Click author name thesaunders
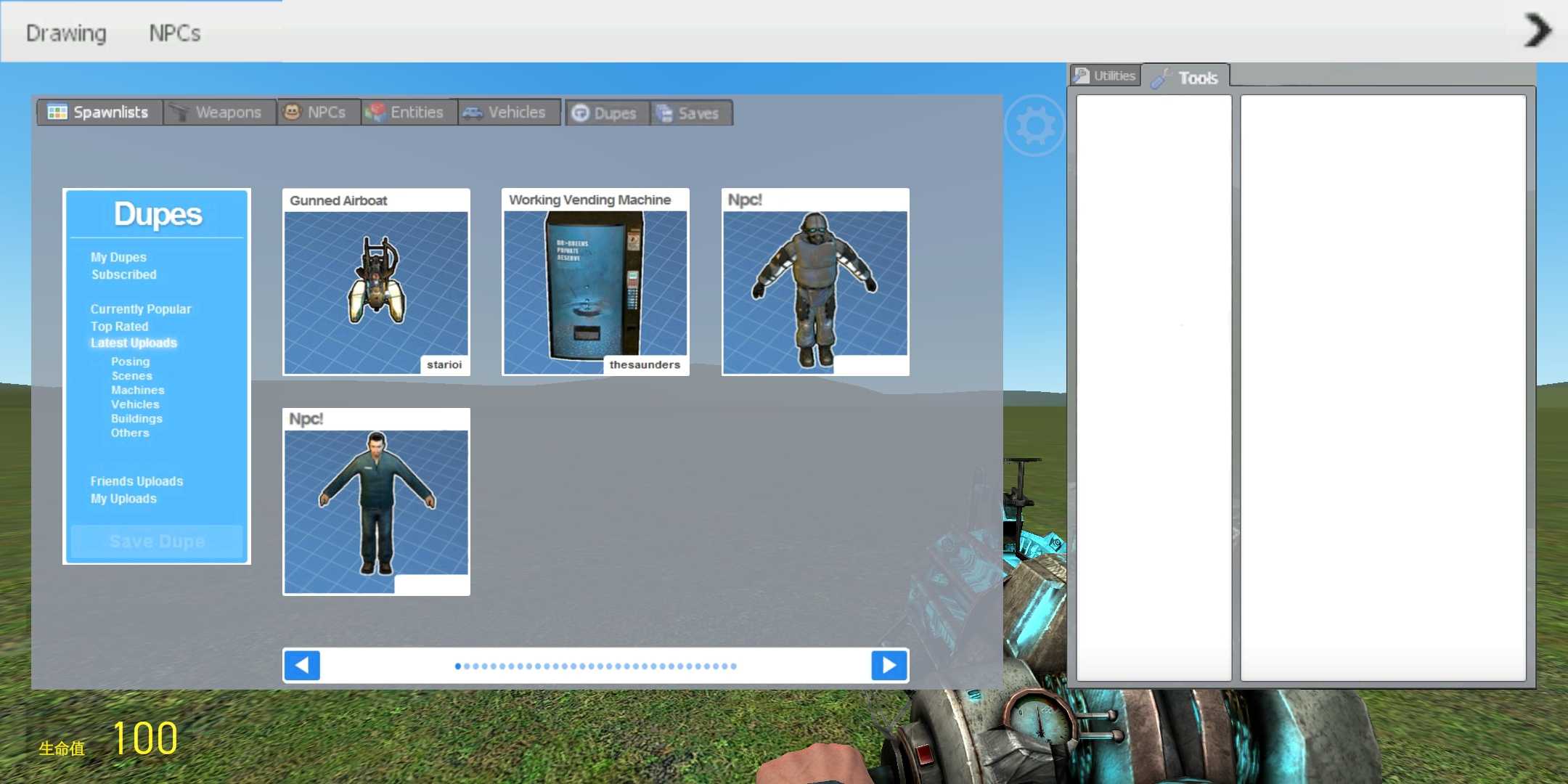 pos(645,364)
